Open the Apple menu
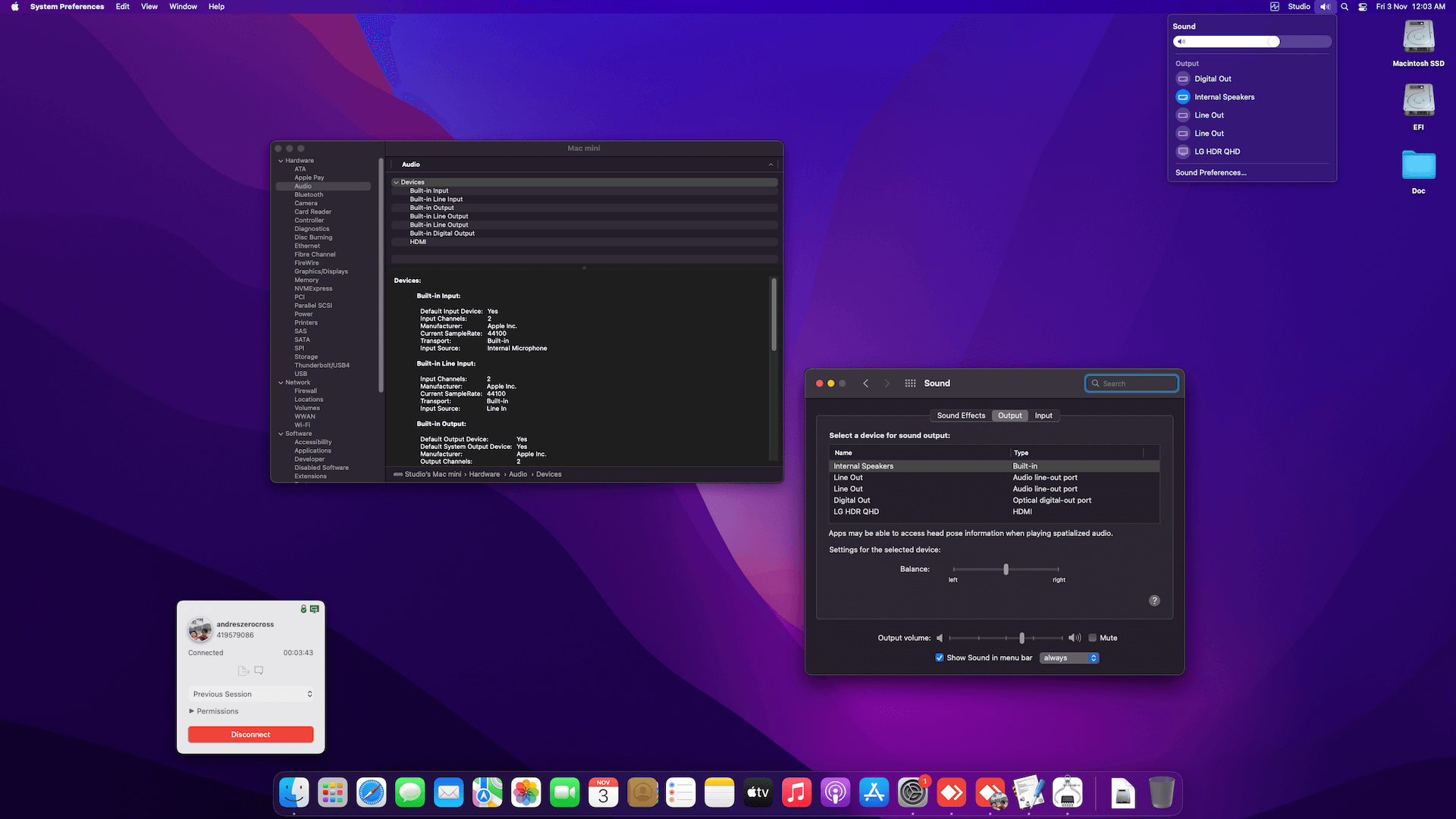This screenshot has height=819, width=1456. 14,6
